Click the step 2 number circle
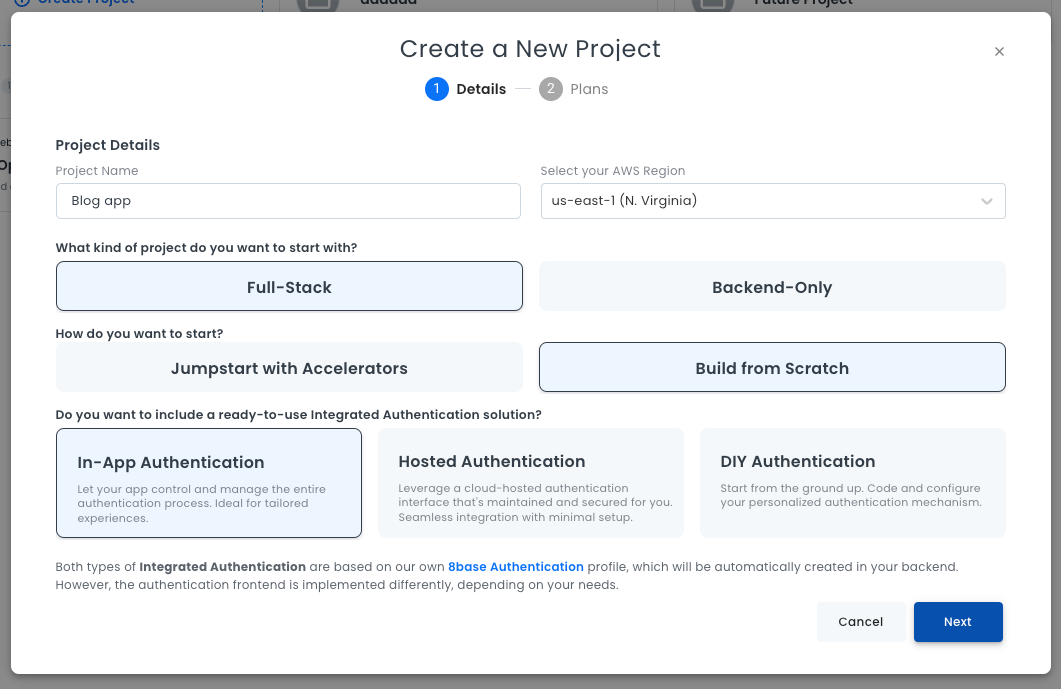The width and height of the screenshot is (1061, 689). pos(550,89)
